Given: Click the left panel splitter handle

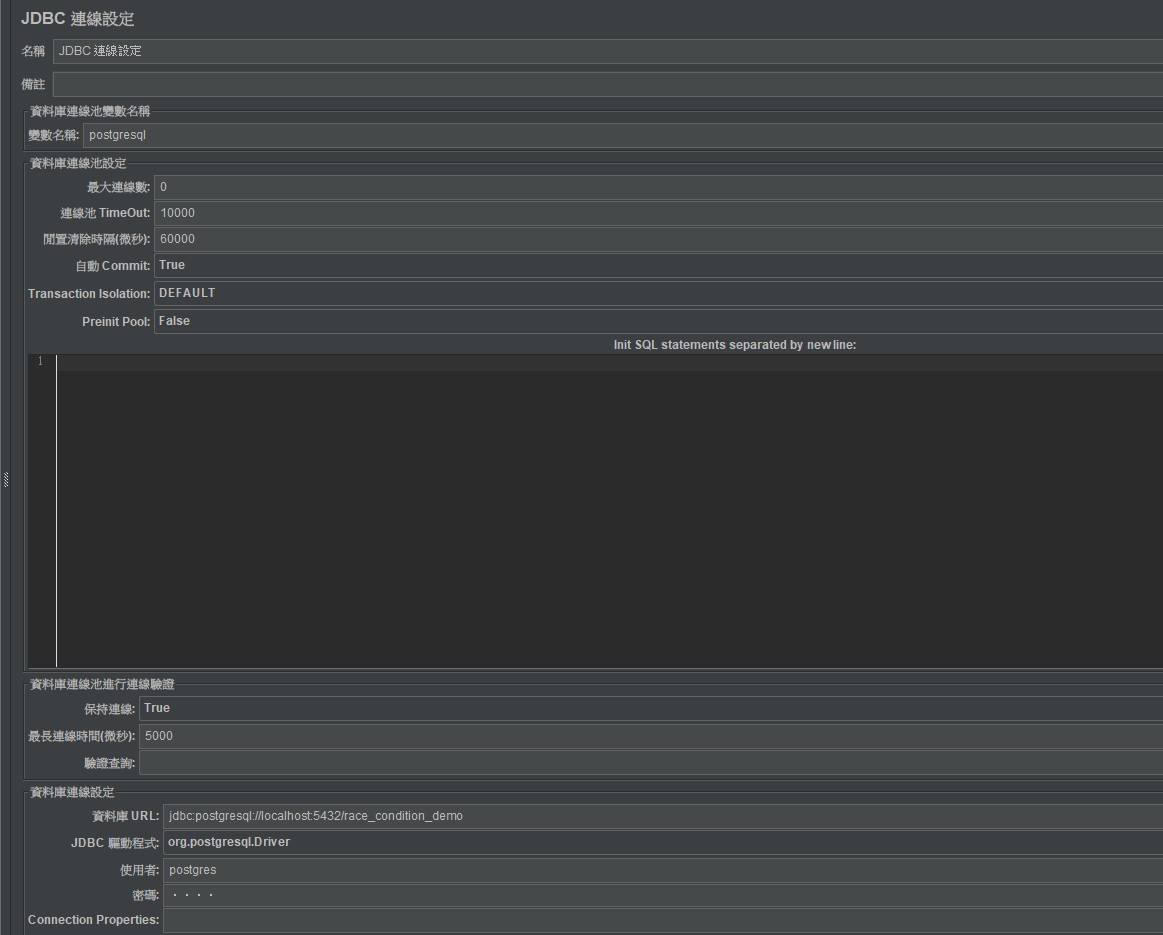Looking at the screenshot, I should click(x=5, y=480).
